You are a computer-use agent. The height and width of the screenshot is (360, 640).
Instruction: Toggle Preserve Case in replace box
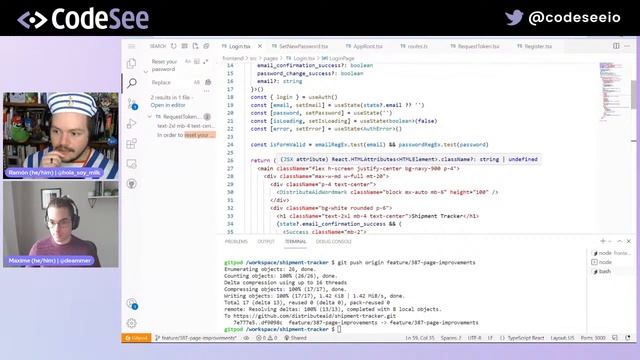(197, 82)
